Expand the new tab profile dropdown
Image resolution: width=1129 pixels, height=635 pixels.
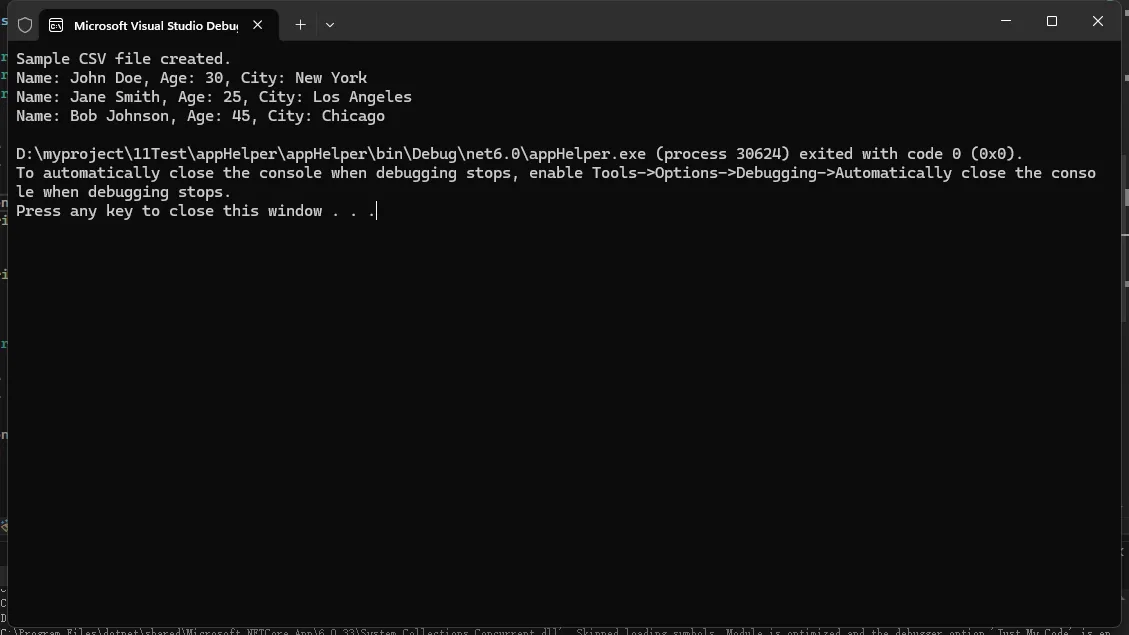point(330,25)
